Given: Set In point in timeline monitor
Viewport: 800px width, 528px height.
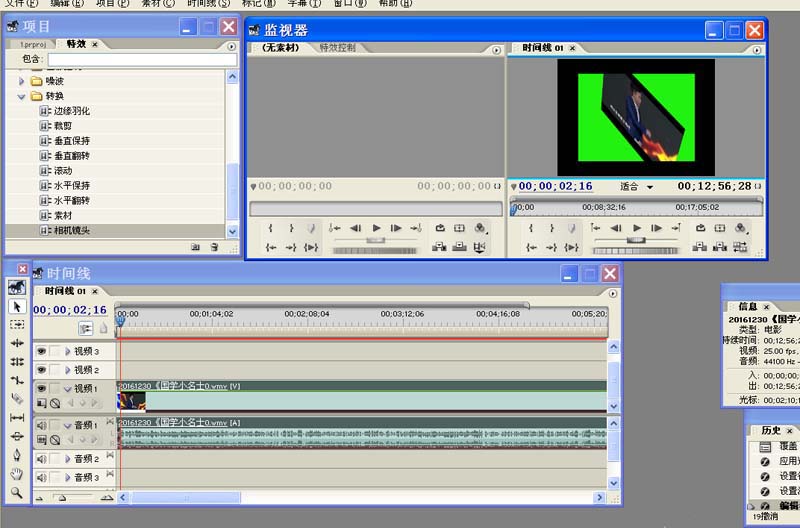Looking at the screenshot, I should coord(531,228).
